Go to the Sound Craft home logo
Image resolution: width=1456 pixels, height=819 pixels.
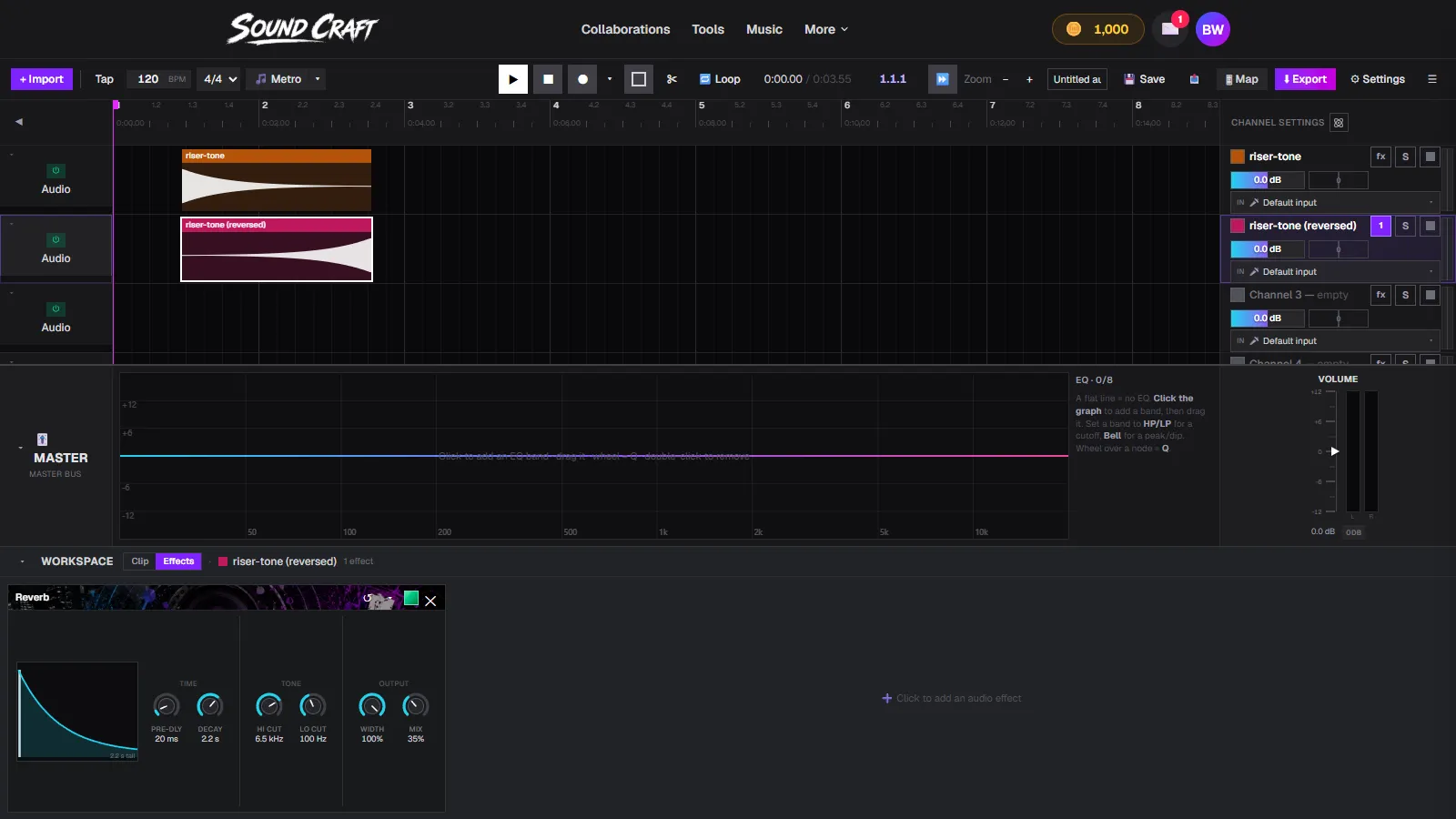(x=303, y=29)
